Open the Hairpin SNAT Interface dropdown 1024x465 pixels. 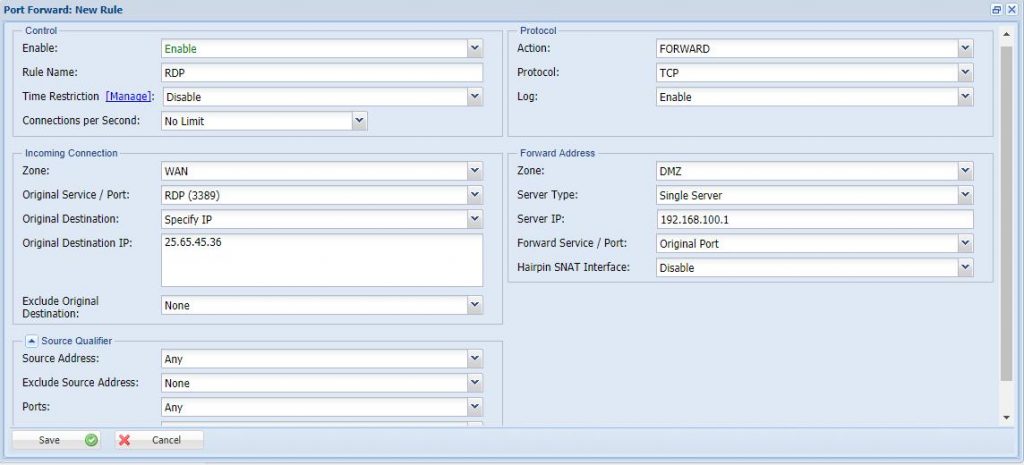click(964, 268)
